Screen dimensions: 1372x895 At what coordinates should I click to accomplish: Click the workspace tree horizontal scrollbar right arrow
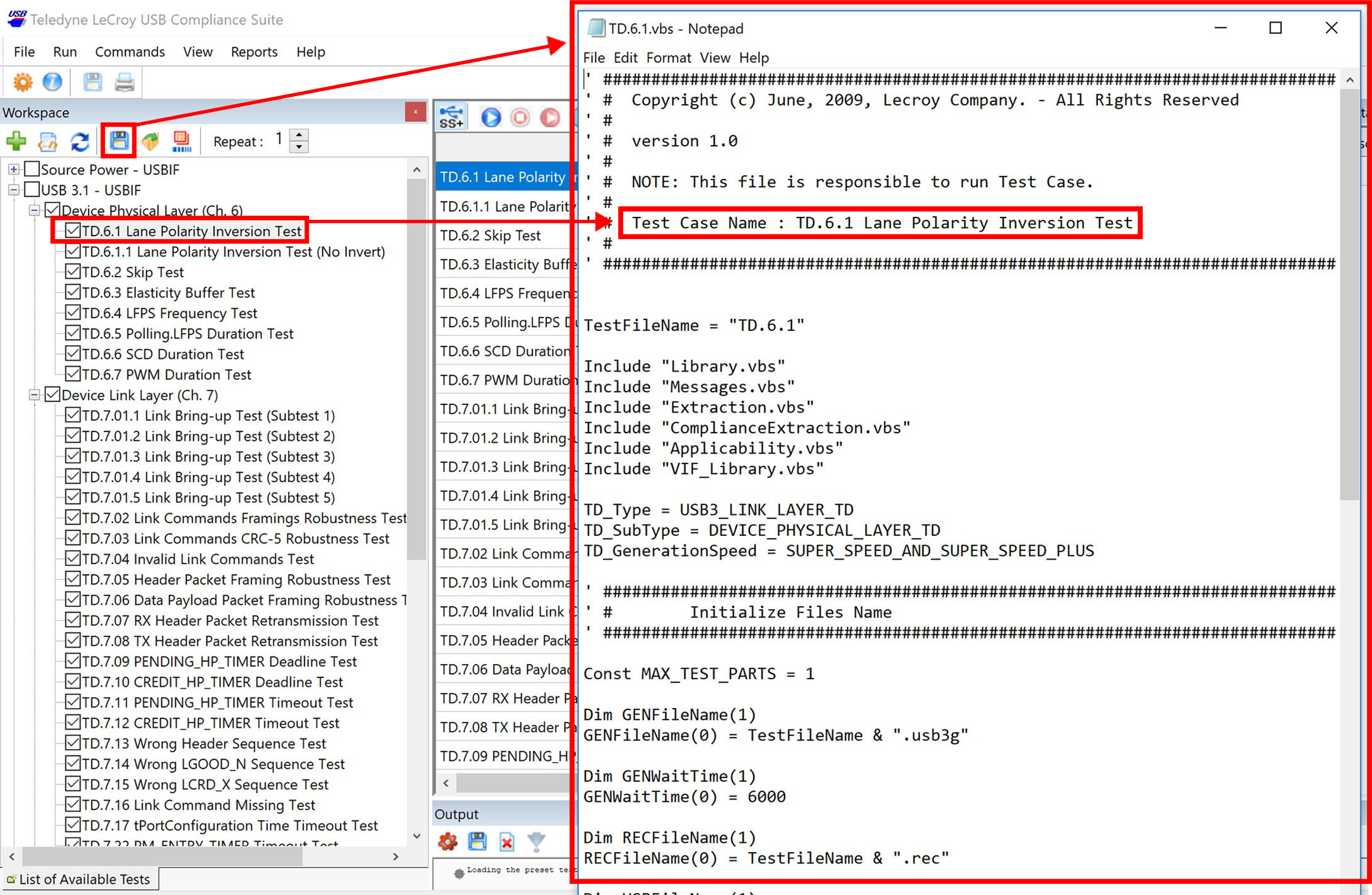[396, 856]
